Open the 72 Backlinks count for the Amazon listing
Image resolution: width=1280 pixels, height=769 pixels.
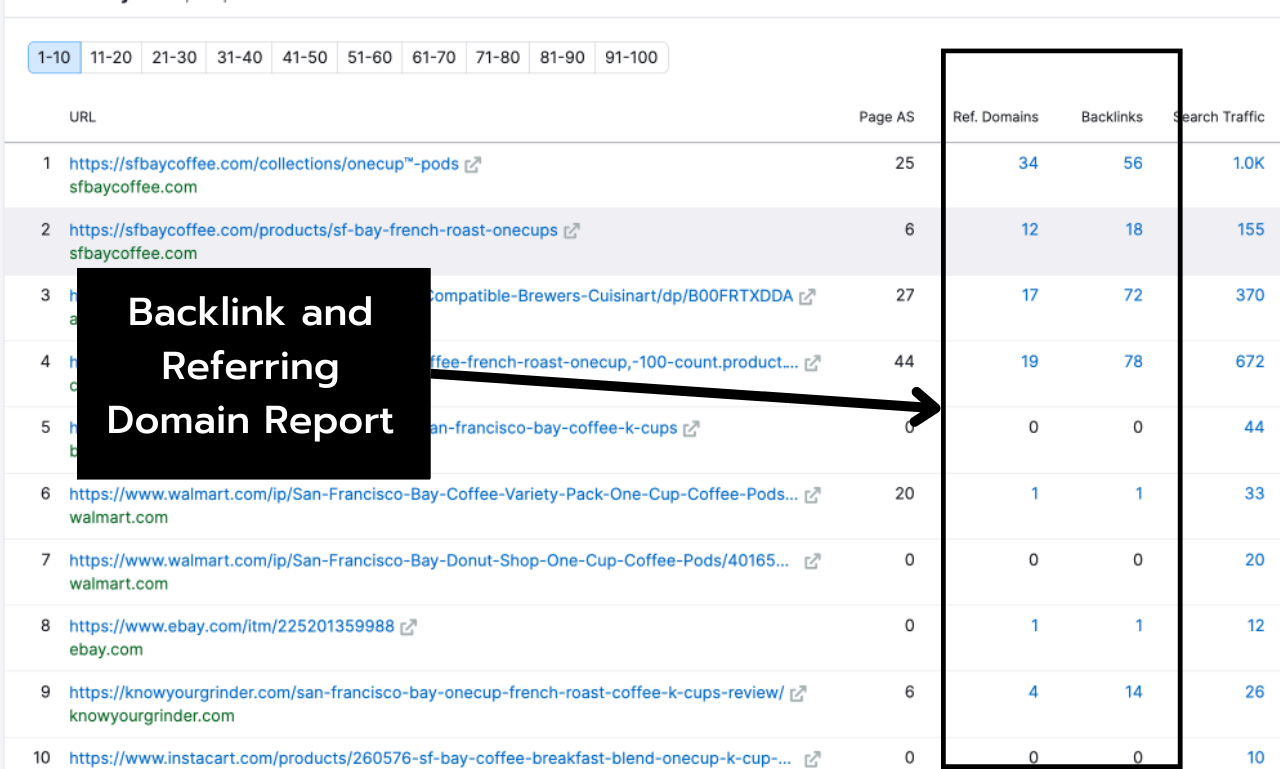point(1133,295)
